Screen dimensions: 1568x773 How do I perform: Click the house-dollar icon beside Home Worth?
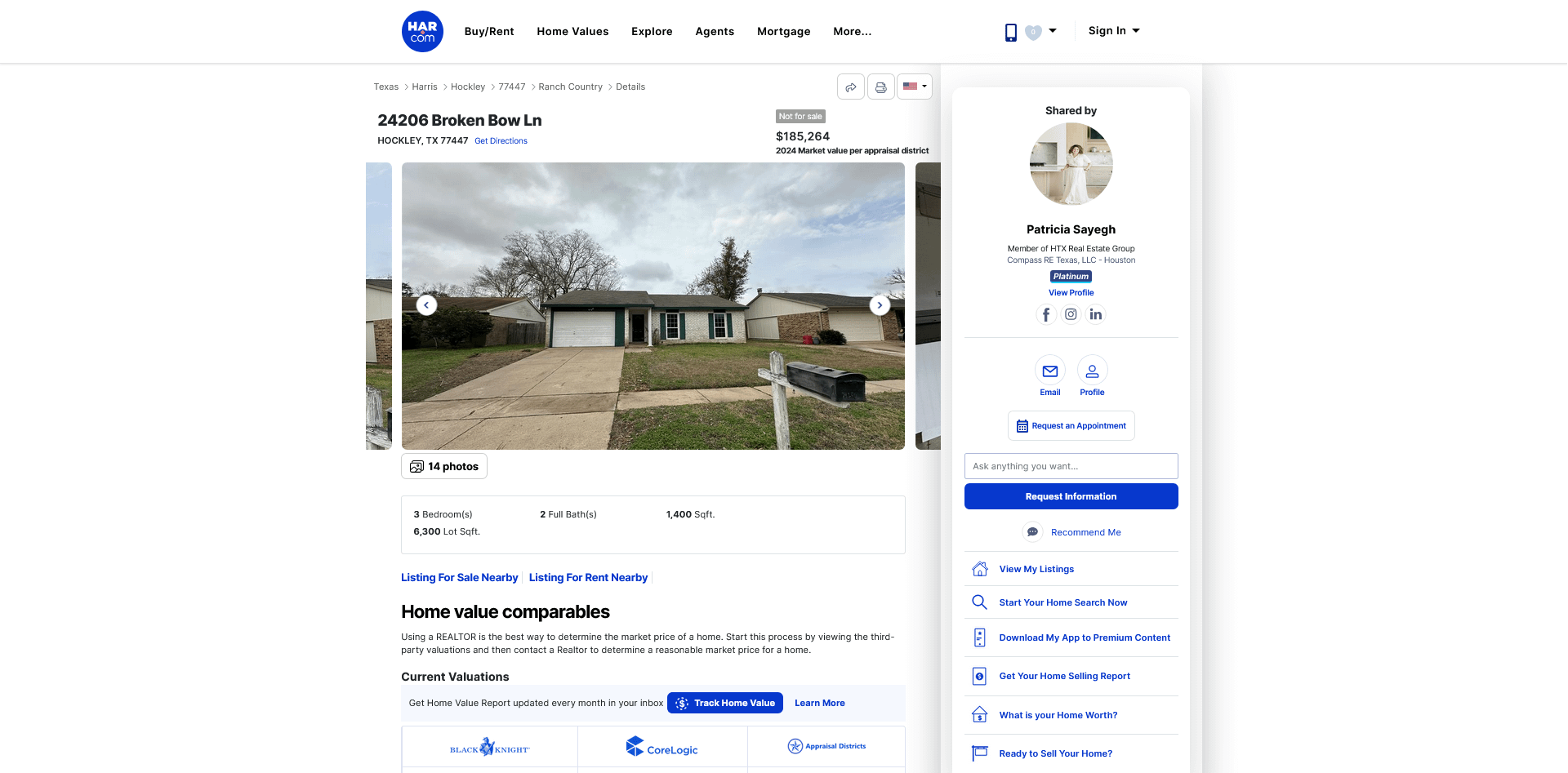(x=980, y=715)
